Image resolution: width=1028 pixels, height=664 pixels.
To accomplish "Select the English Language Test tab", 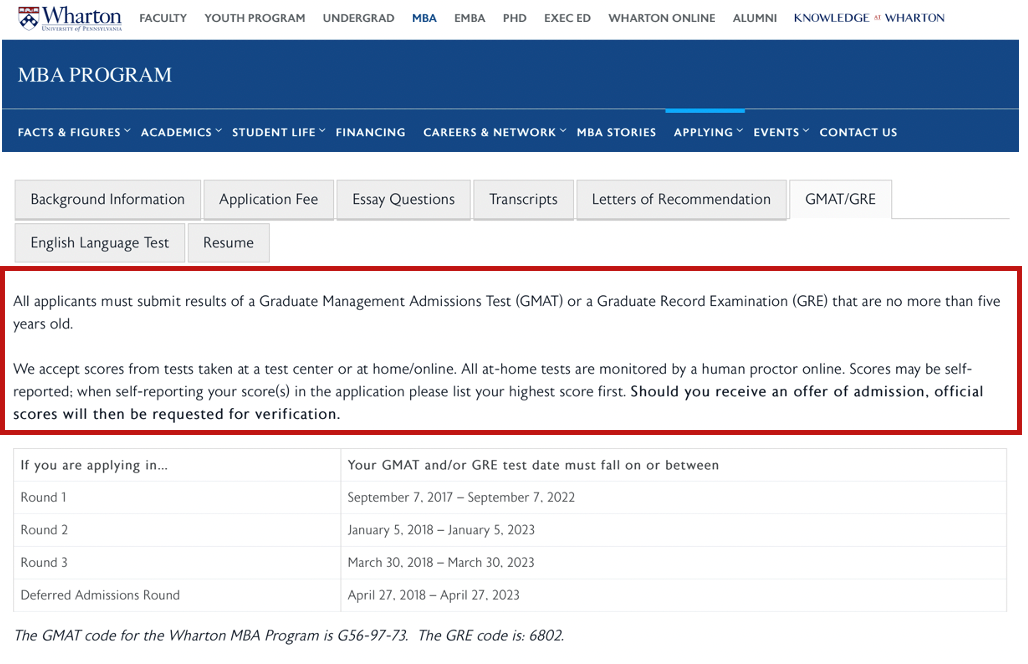I will 100,243.
